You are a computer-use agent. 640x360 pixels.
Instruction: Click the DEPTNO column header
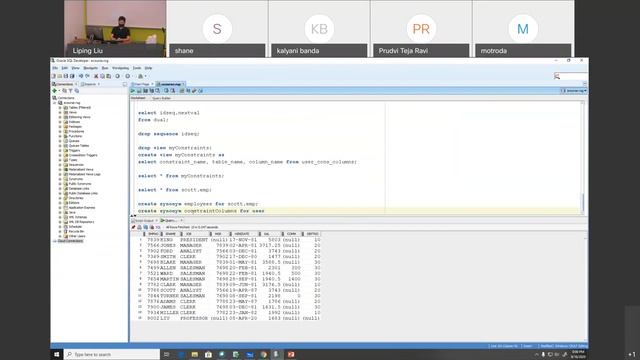pos(312,234)
